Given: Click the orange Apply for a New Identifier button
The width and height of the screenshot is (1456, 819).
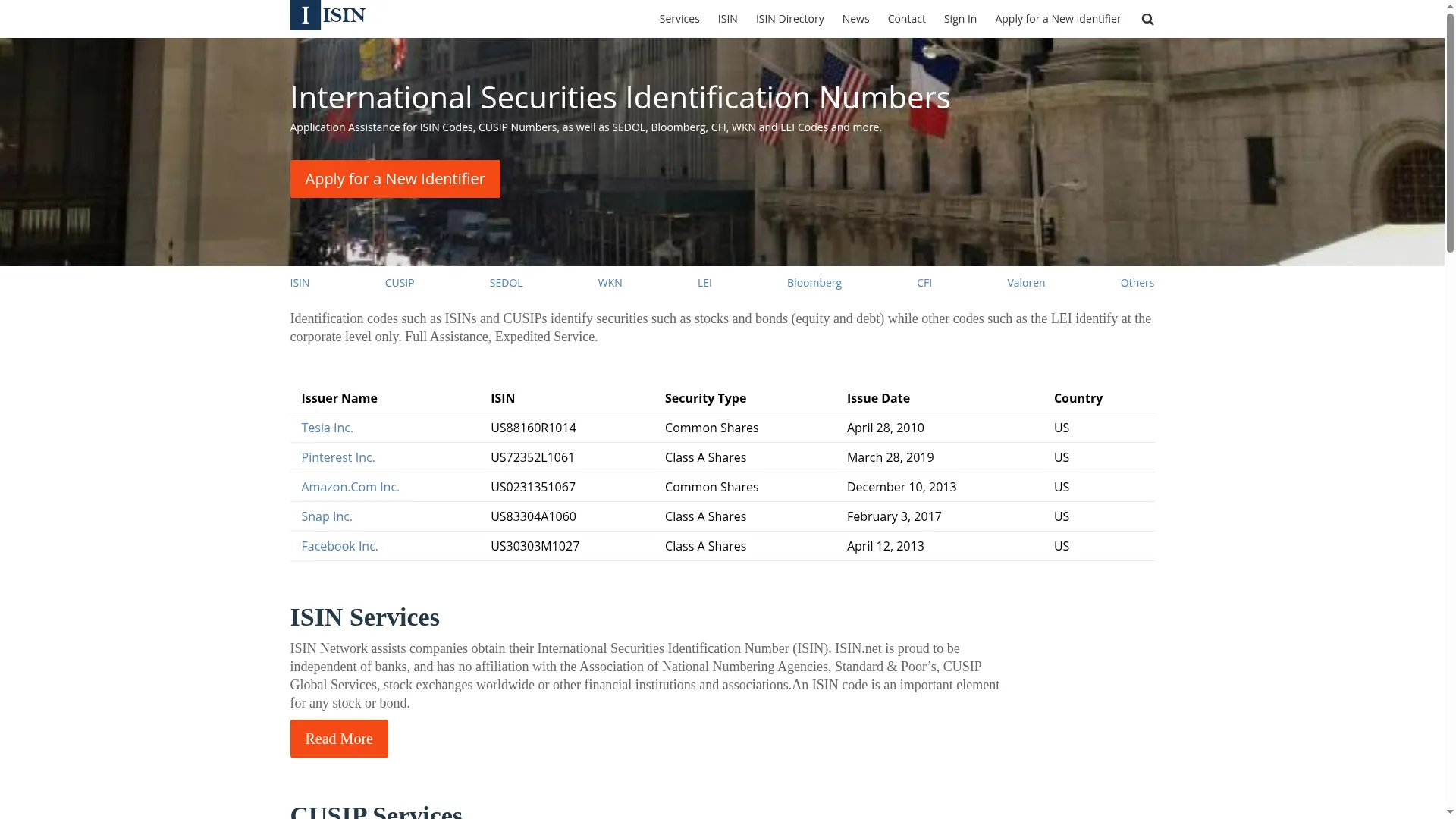Looking at the screenshot, I should coord(395,179).
